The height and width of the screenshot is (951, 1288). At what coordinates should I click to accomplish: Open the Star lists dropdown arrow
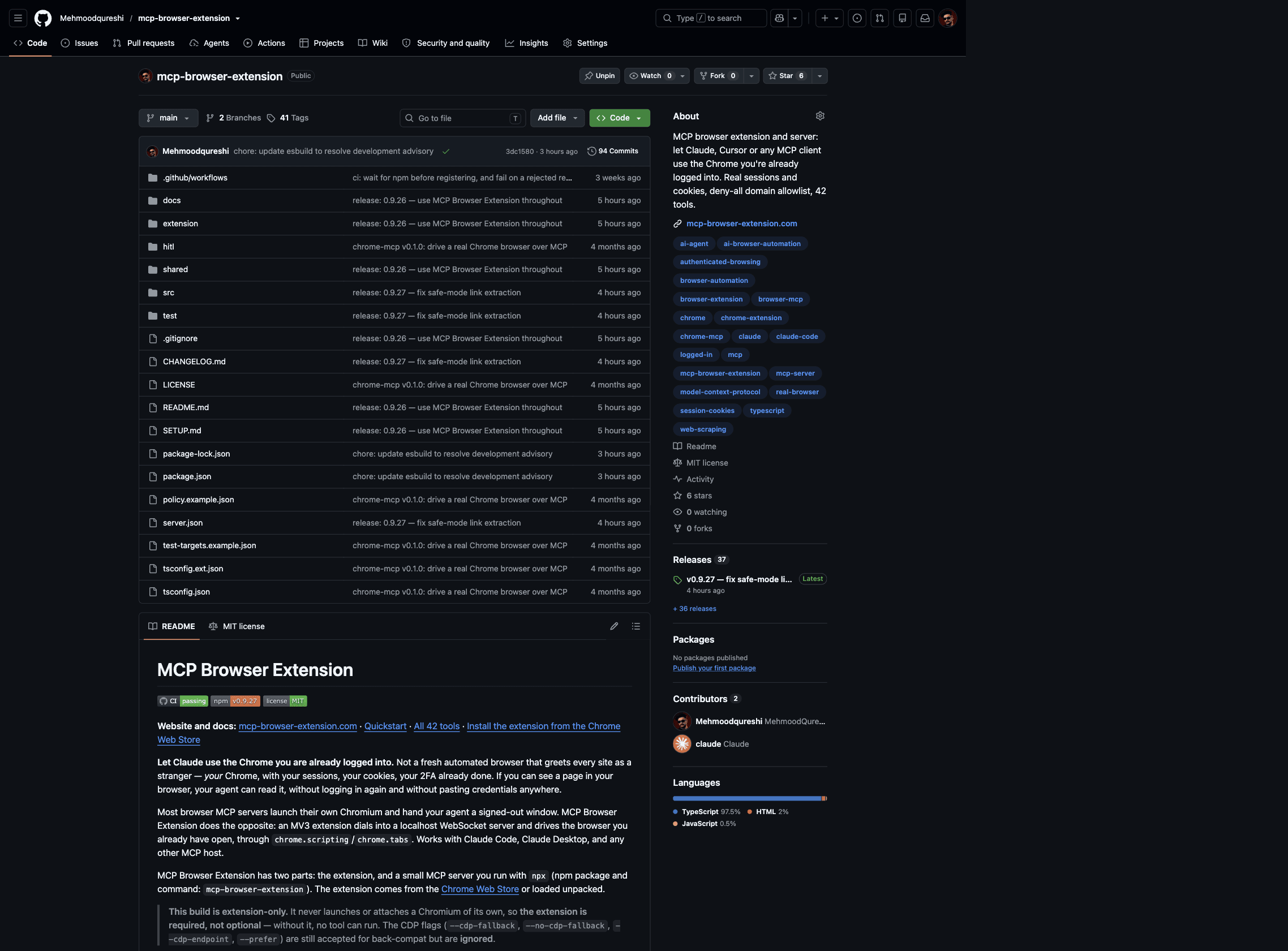pyautogui.click(x=819, y=75)
